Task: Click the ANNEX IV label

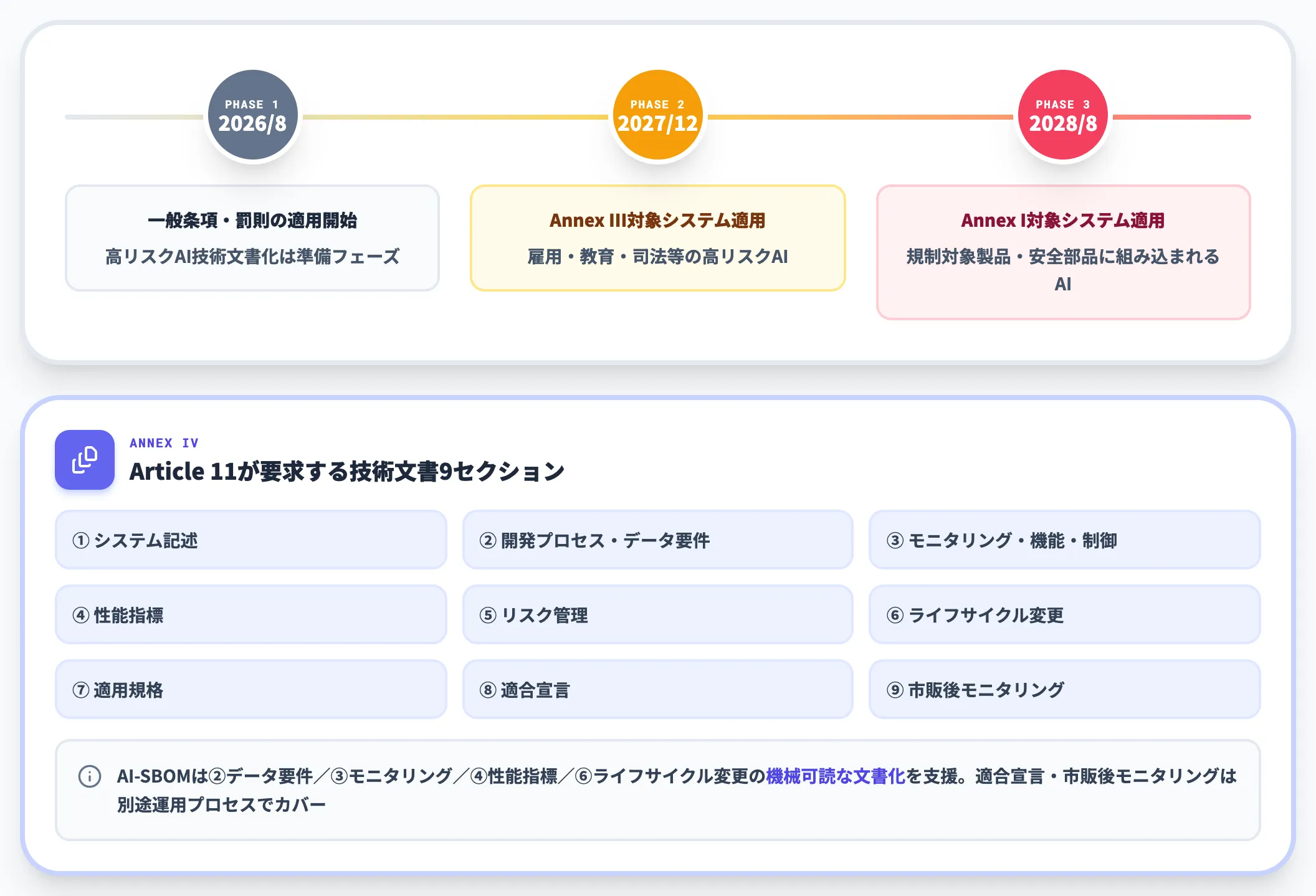Action: pyautogui.click(x=164, y=443)
